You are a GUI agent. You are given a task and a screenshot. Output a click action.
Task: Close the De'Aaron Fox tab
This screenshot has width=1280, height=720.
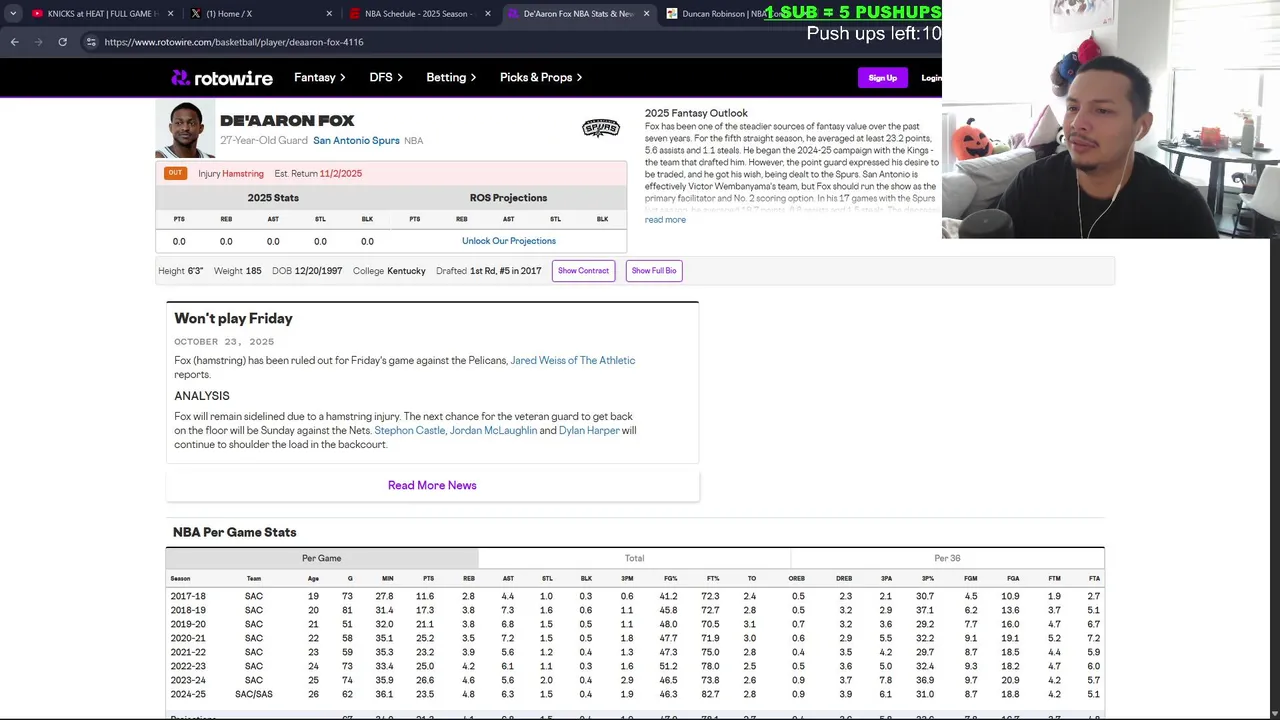pos(646,13)
